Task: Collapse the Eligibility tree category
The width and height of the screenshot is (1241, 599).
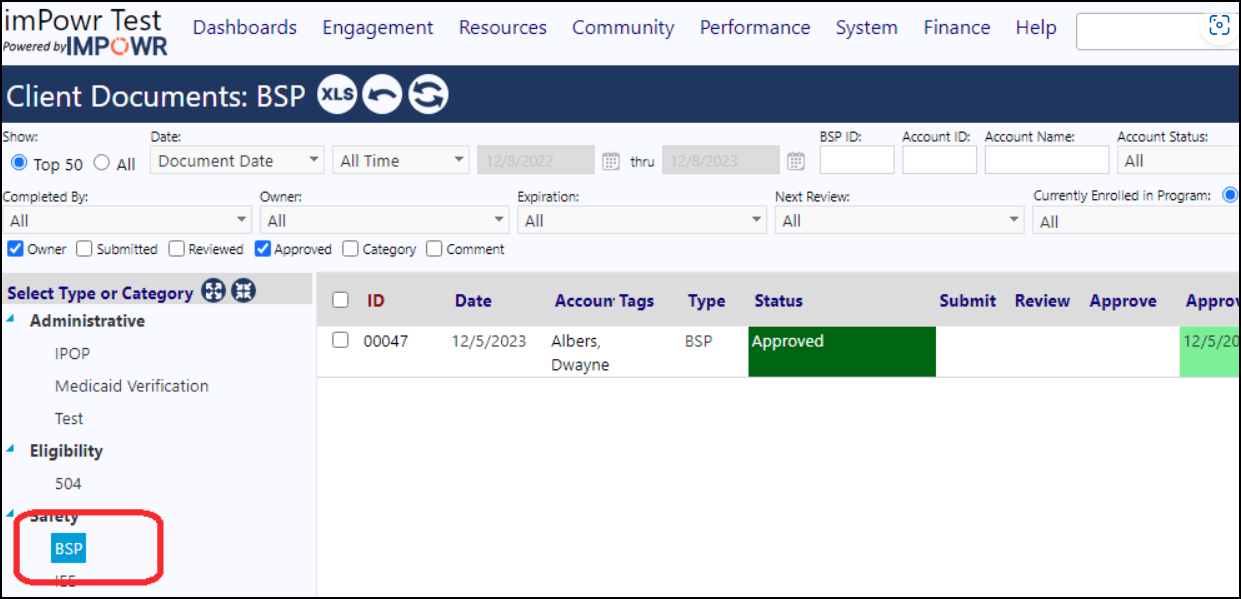Action: [x=11, y=450]
